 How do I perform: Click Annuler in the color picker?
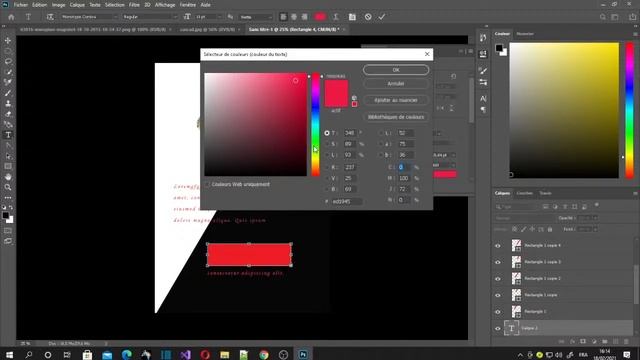396,84
